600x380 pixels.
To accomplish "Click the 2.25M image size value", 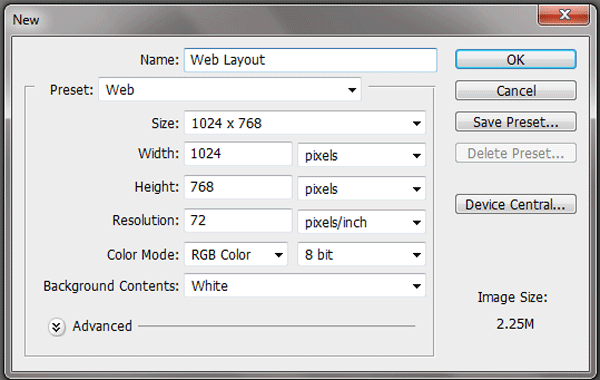I will (x=515, y=324).
